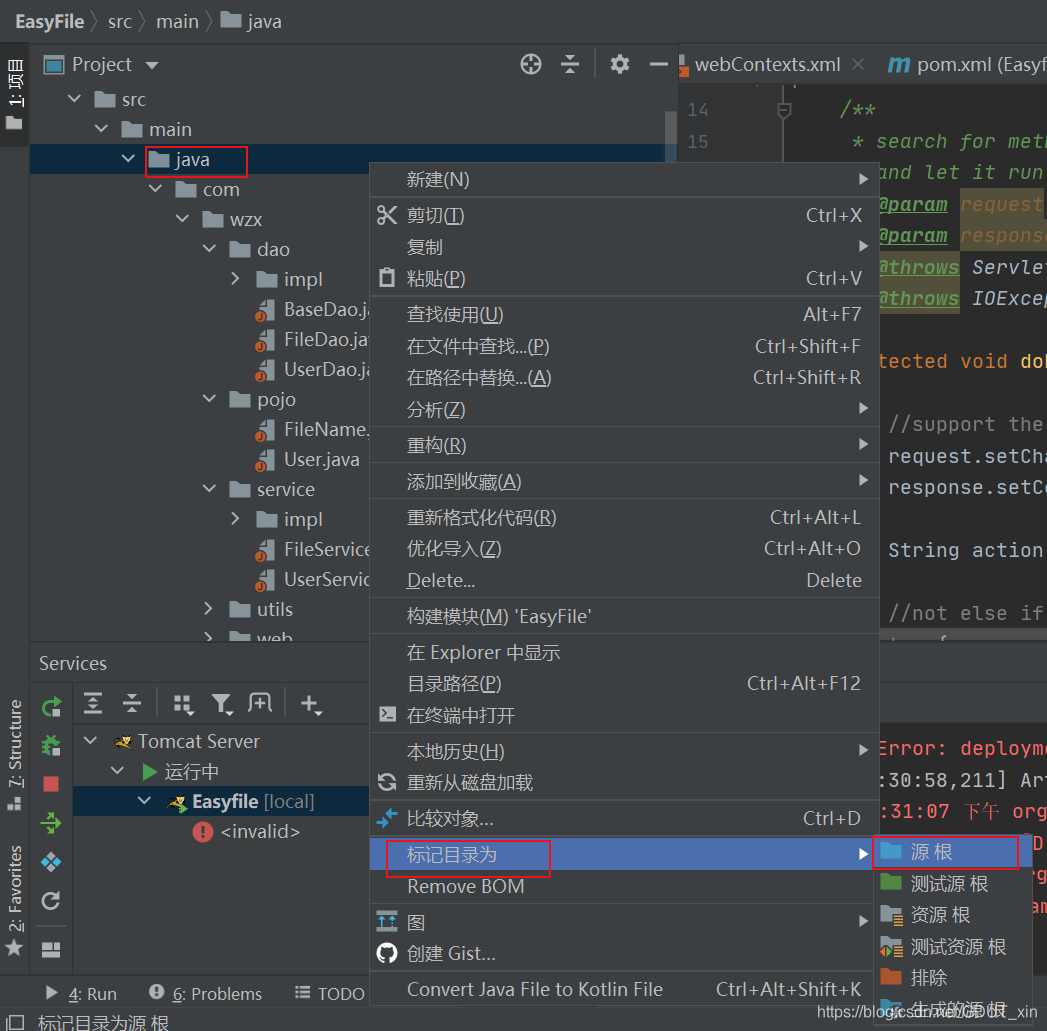
Task: Select the <invalid> artifact entry
Action: (x=246, y=831)
